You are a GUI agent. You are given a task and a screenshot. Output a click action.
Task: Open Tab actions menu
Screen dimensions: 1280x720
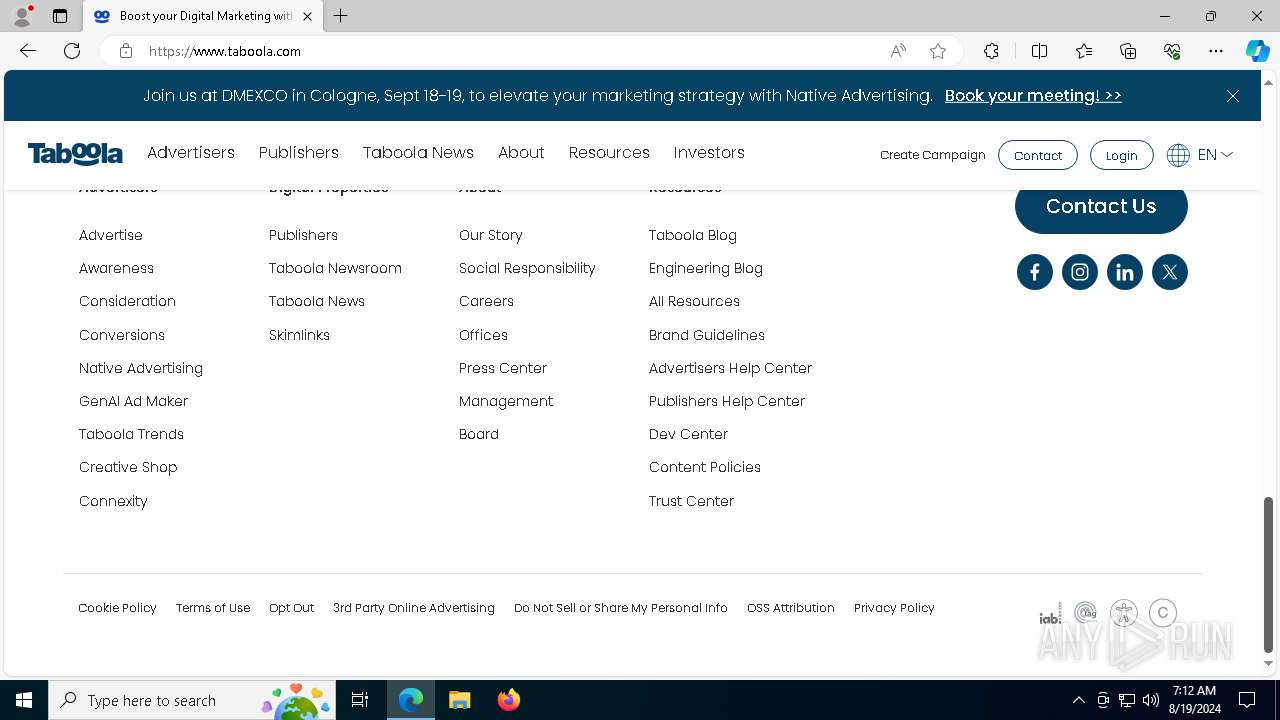pyautogui.click(x=60, y=16)
